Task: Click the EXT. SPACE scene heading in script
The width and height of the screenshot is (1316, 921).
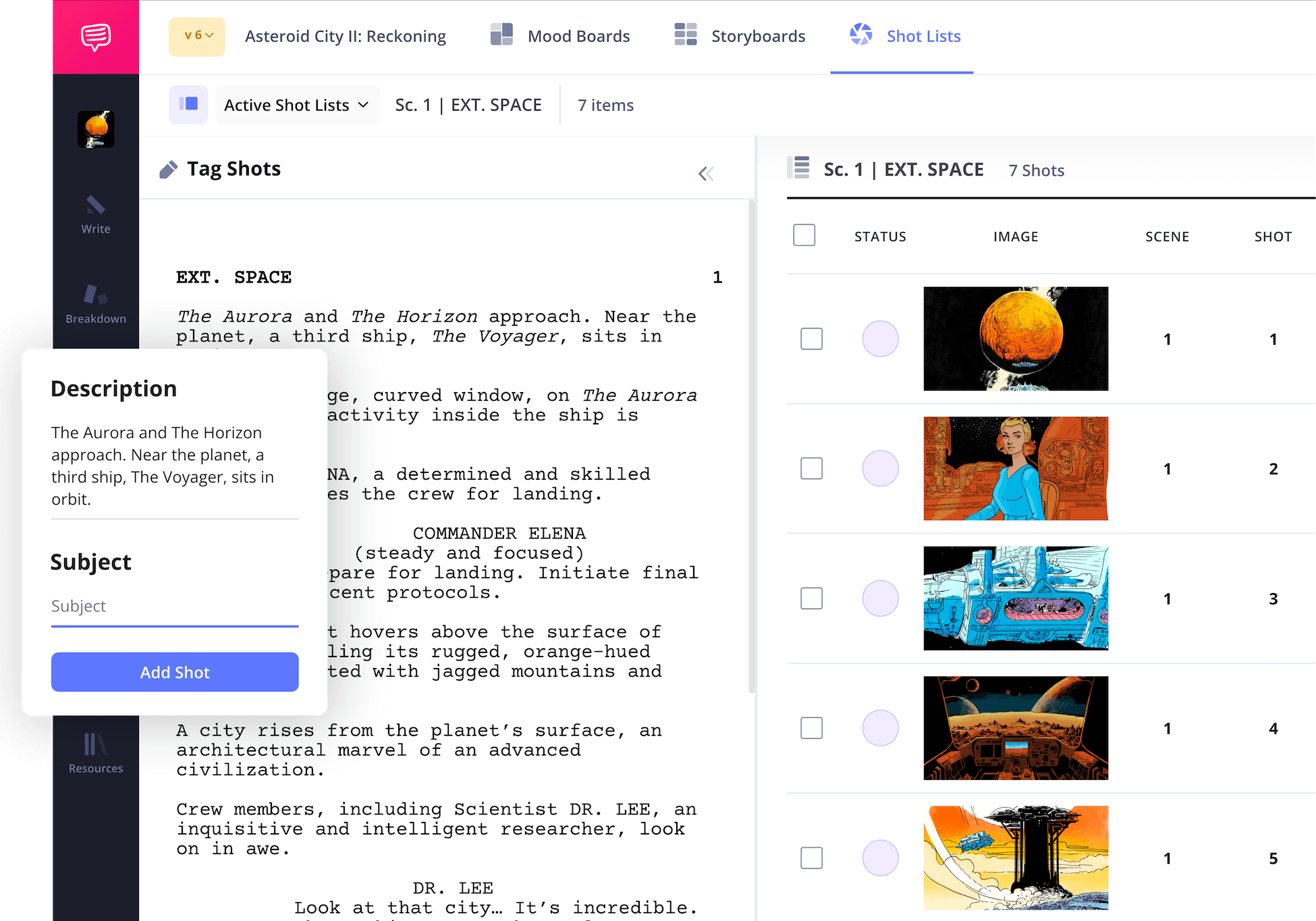Action: [x=234, y=277]
